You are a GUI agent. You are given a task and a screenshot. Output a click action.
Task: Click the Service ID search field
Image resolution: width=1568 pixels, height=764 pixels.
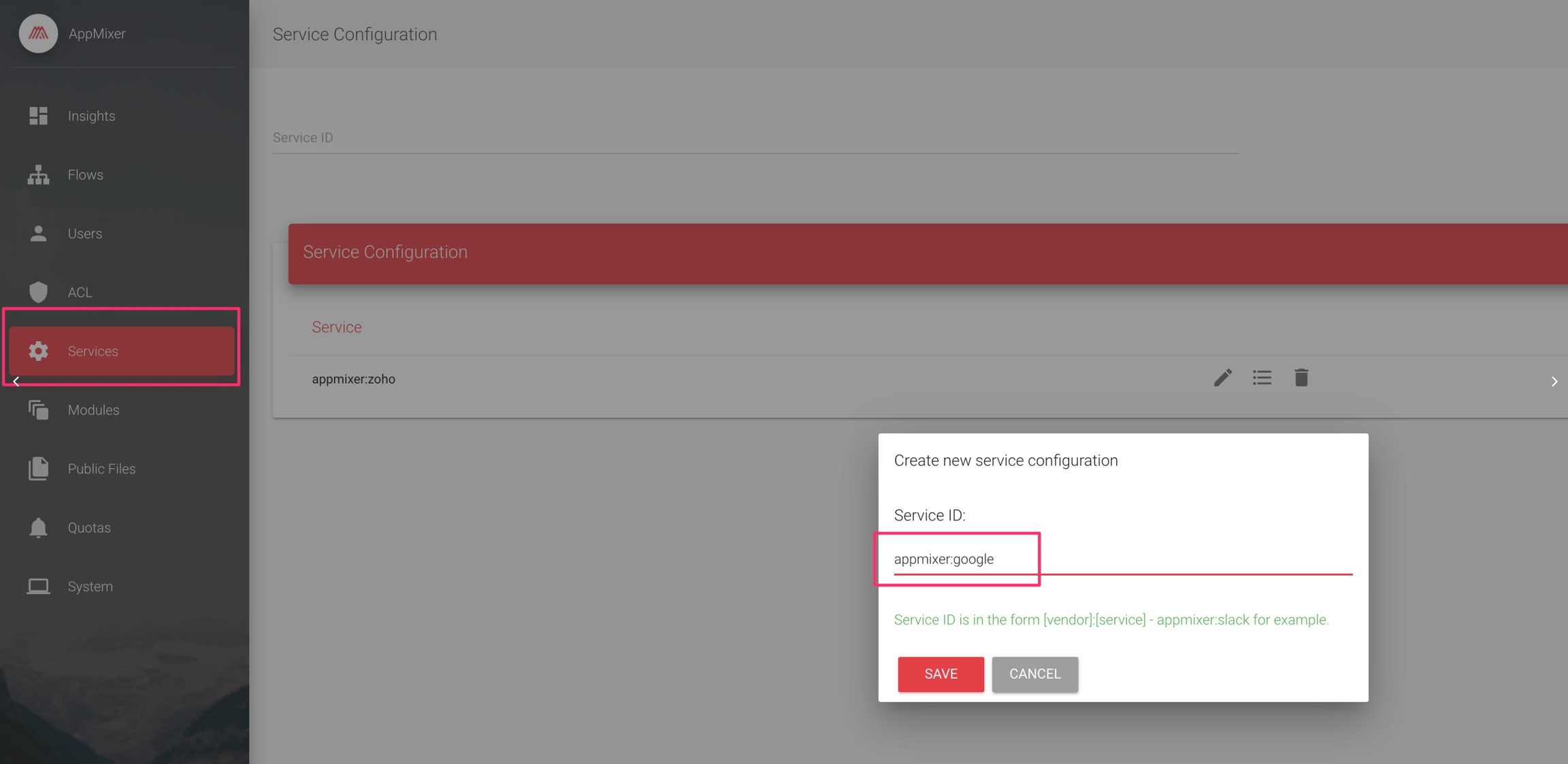755,138
